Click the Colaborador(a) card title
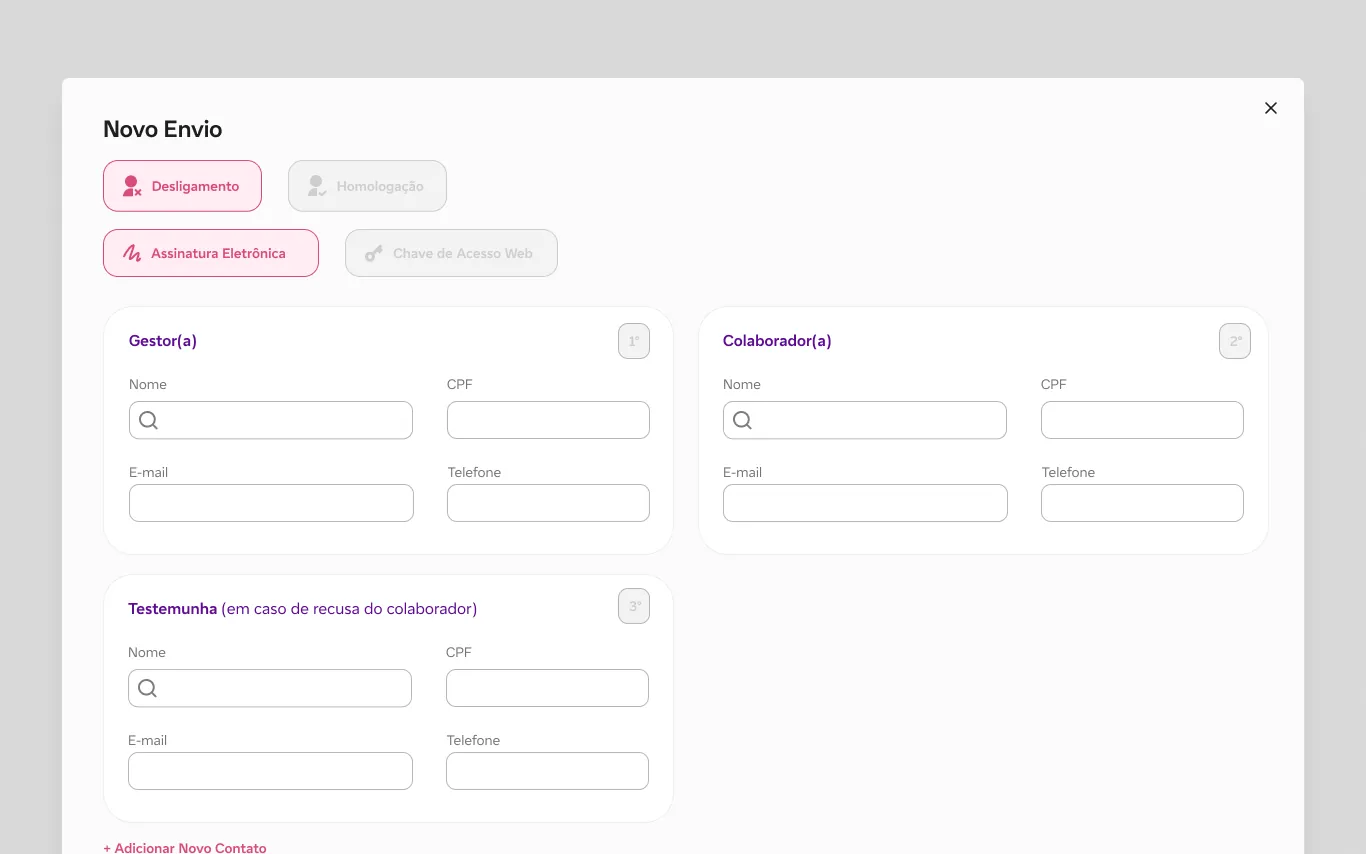This screenshot has height=854, width=1366. 777,341
